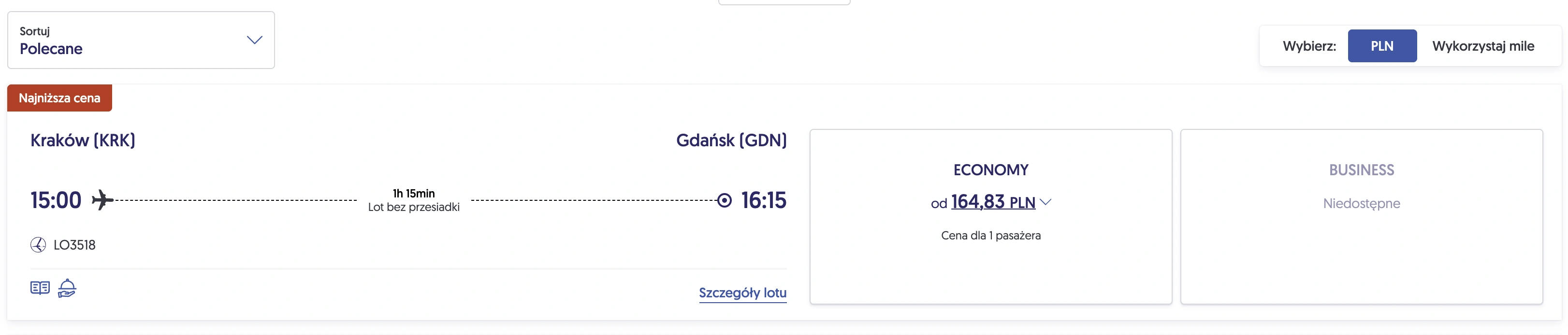Click the LOT airline logo icon
This screenshot has width=1568, height=335.
[39, 244]
